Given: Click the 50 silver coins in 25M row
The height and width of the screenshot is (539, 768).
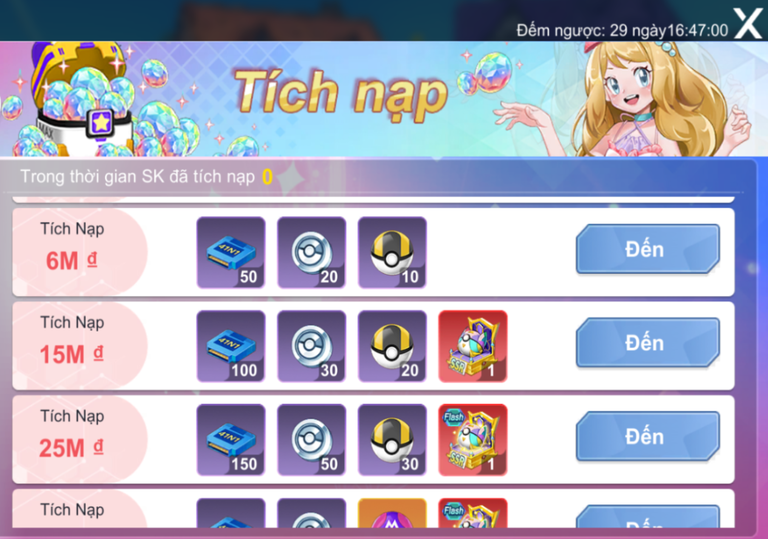Looking at the screenshot, I should click(x=312, y=440).
